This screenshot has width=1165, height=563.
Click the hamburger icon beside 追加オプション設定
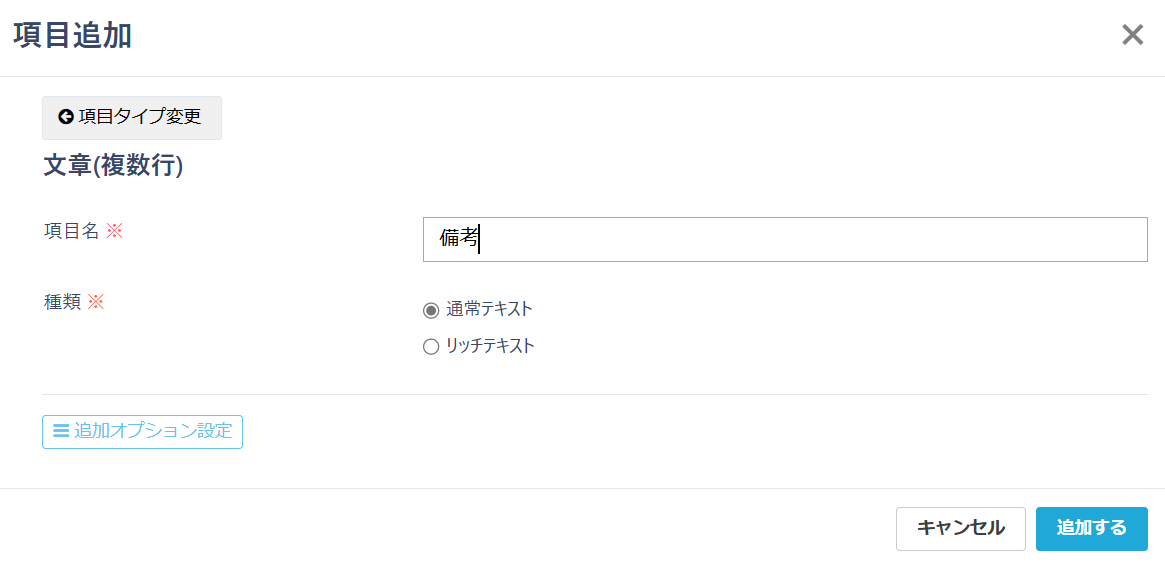61,431
